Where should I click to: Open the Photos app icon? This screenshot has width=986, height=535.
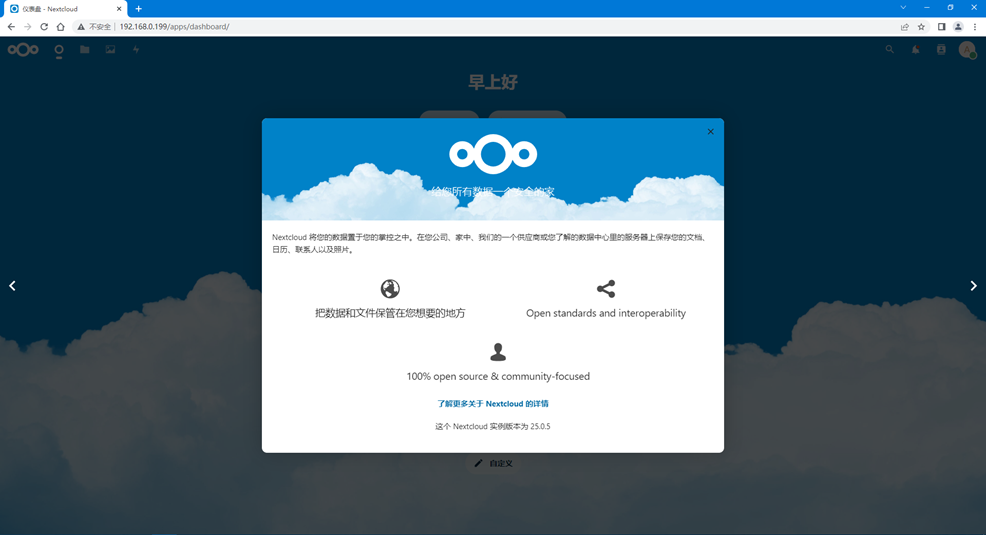(111, 50)
